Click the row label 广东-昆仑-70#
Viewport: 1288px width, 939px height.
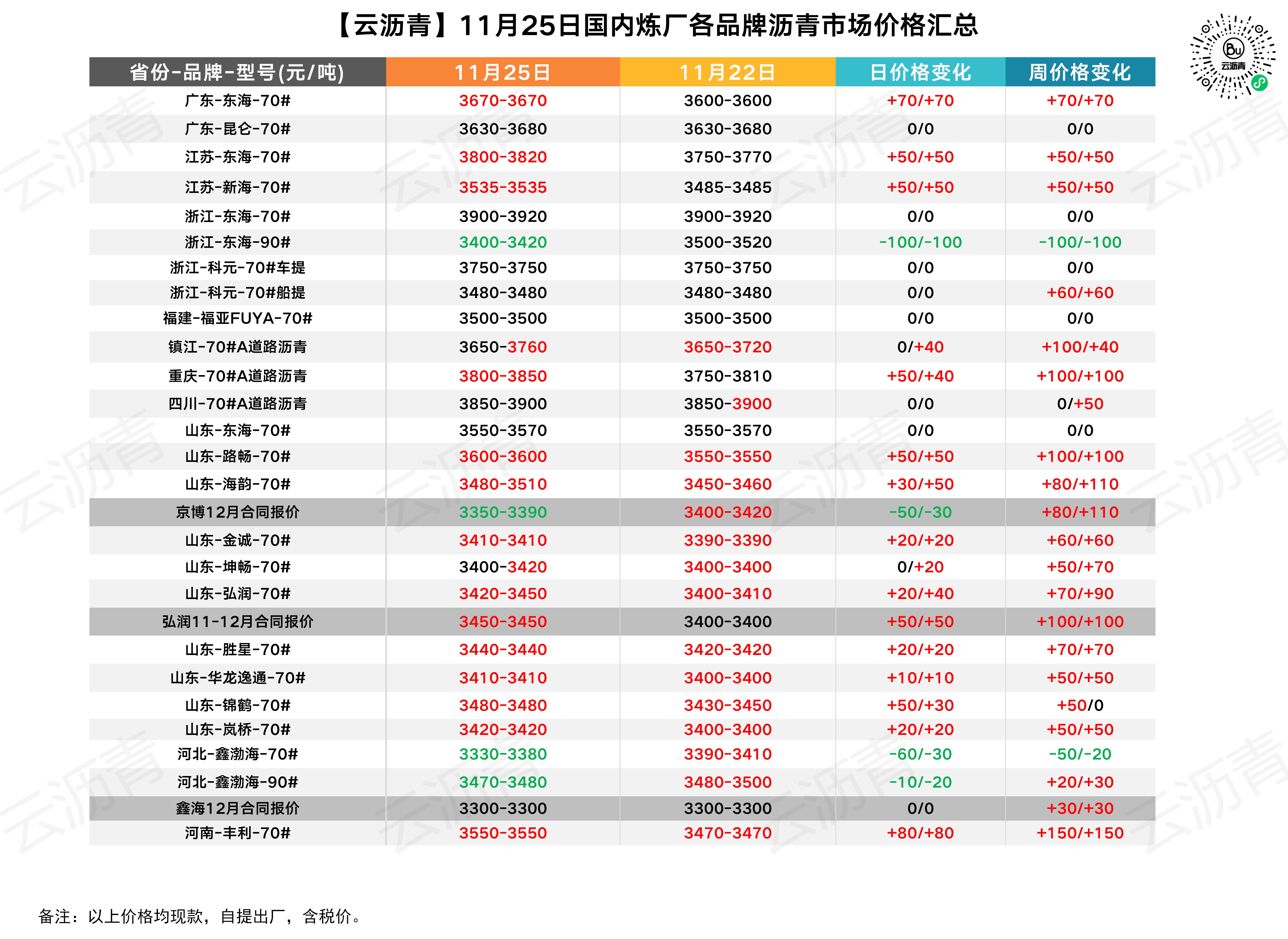point(237,129)
